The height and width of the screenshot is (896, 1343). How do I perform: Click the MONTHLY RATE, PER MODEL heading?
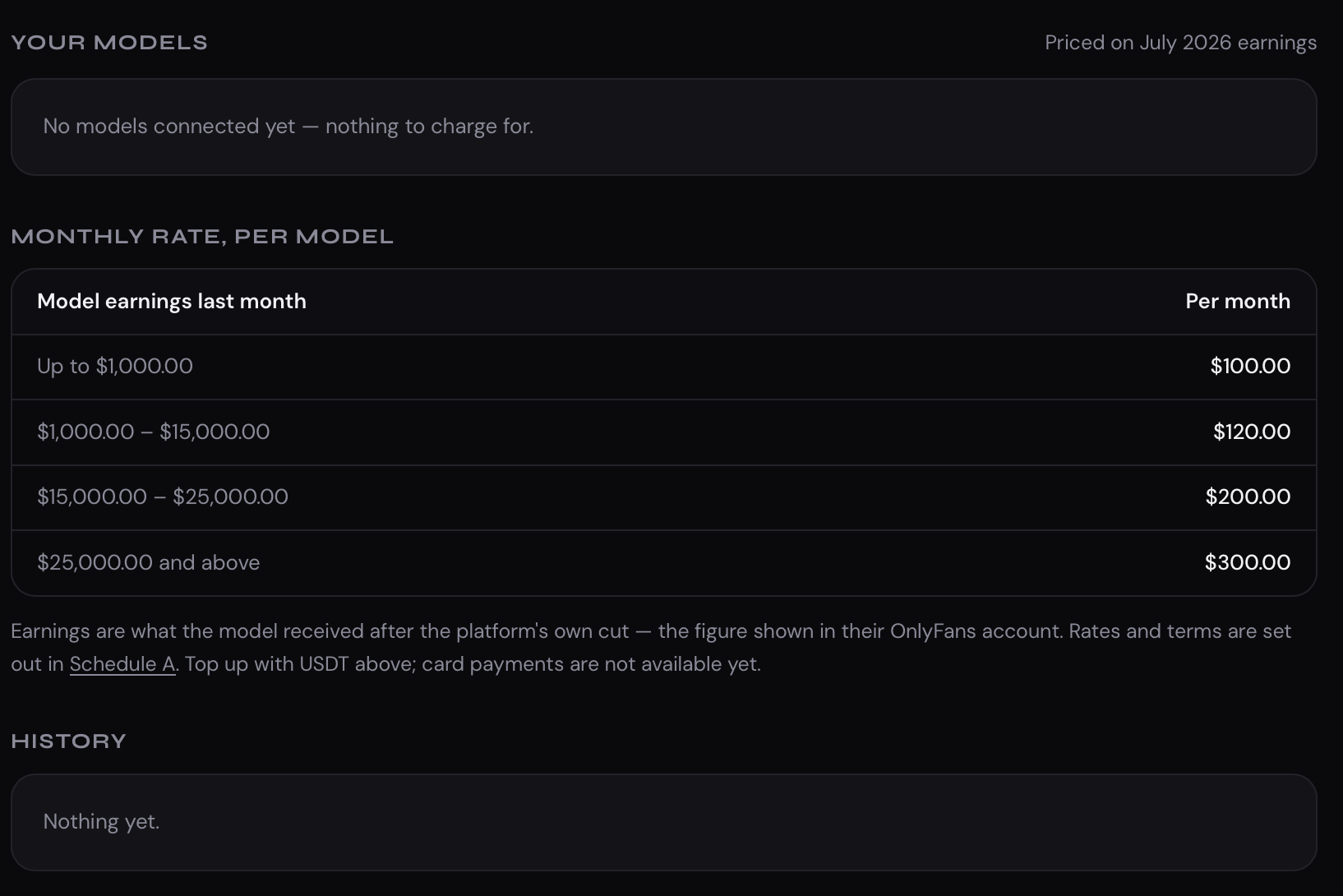click(x=202, y=237)
